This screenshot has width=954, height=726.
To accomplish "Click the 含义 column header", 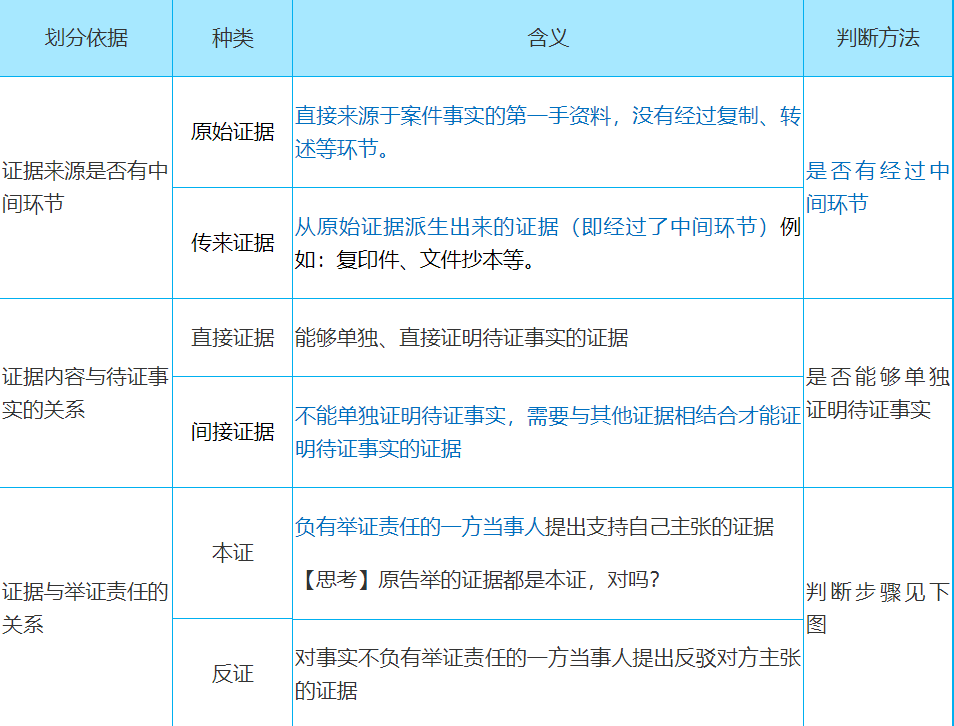I will point(547,39).
